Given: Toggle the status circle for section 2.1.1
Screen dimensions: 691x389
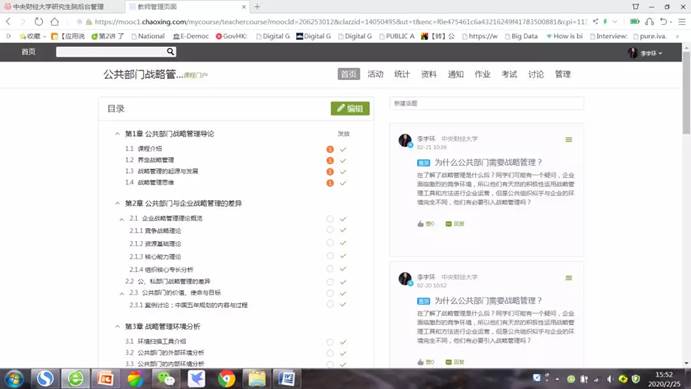Looking at the screenshot, I should coord(330,230).
